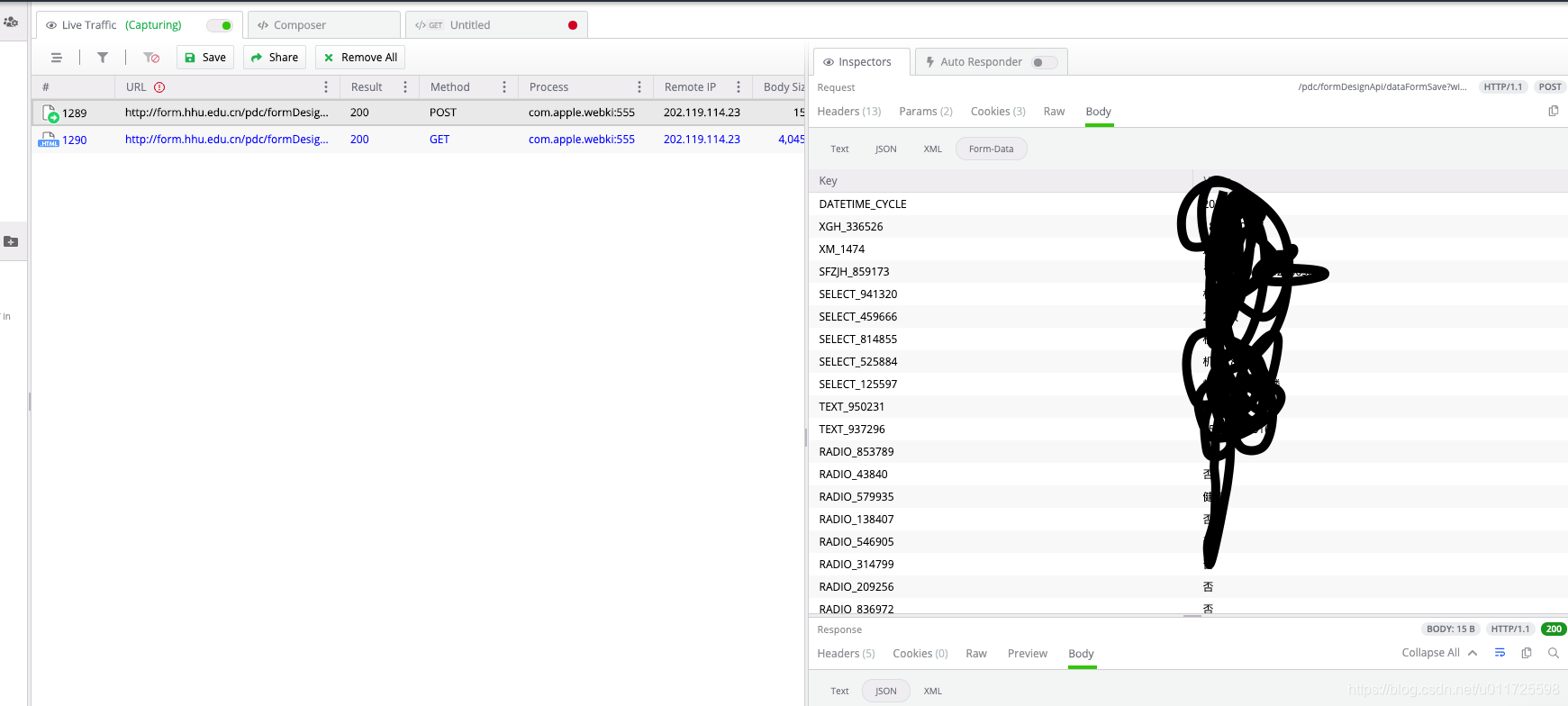Open the hamburger menu in the sessions toolbar
The image size is (1568, 706).
pyautogui.click(x=57, y=58)
